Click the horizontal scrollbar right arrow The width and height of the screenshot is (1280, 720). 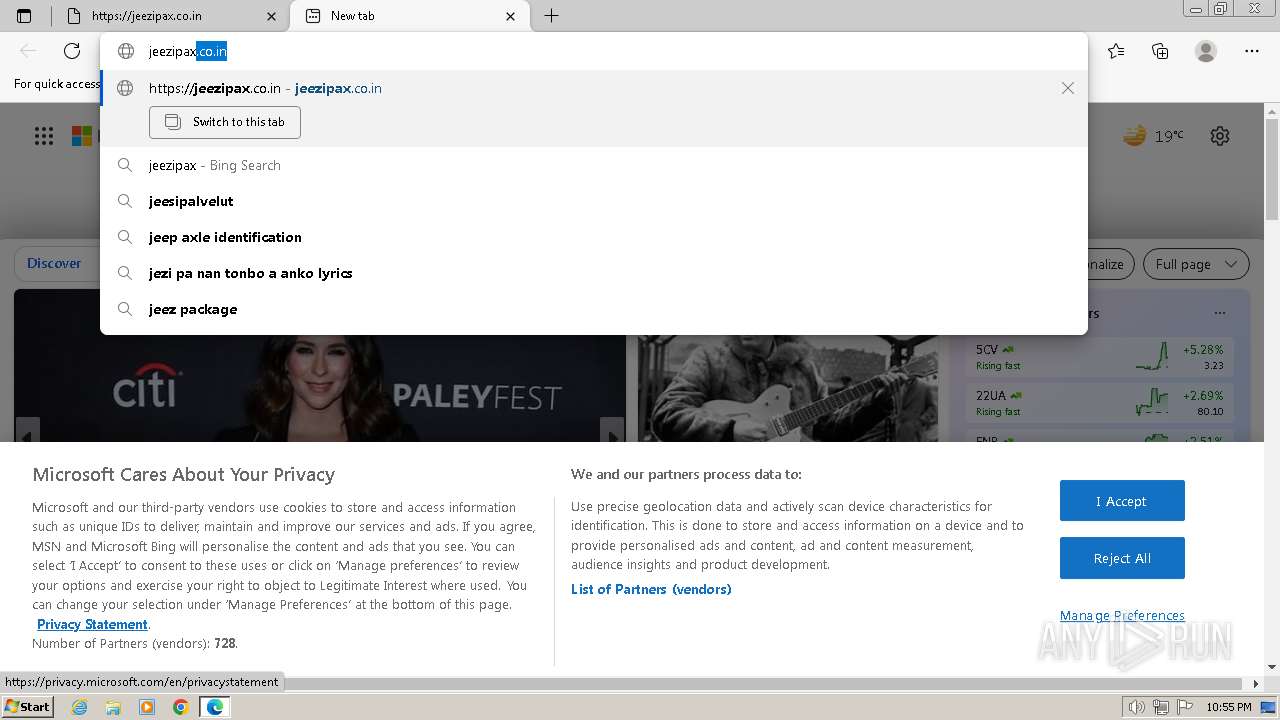click(x=1256, y=684)
